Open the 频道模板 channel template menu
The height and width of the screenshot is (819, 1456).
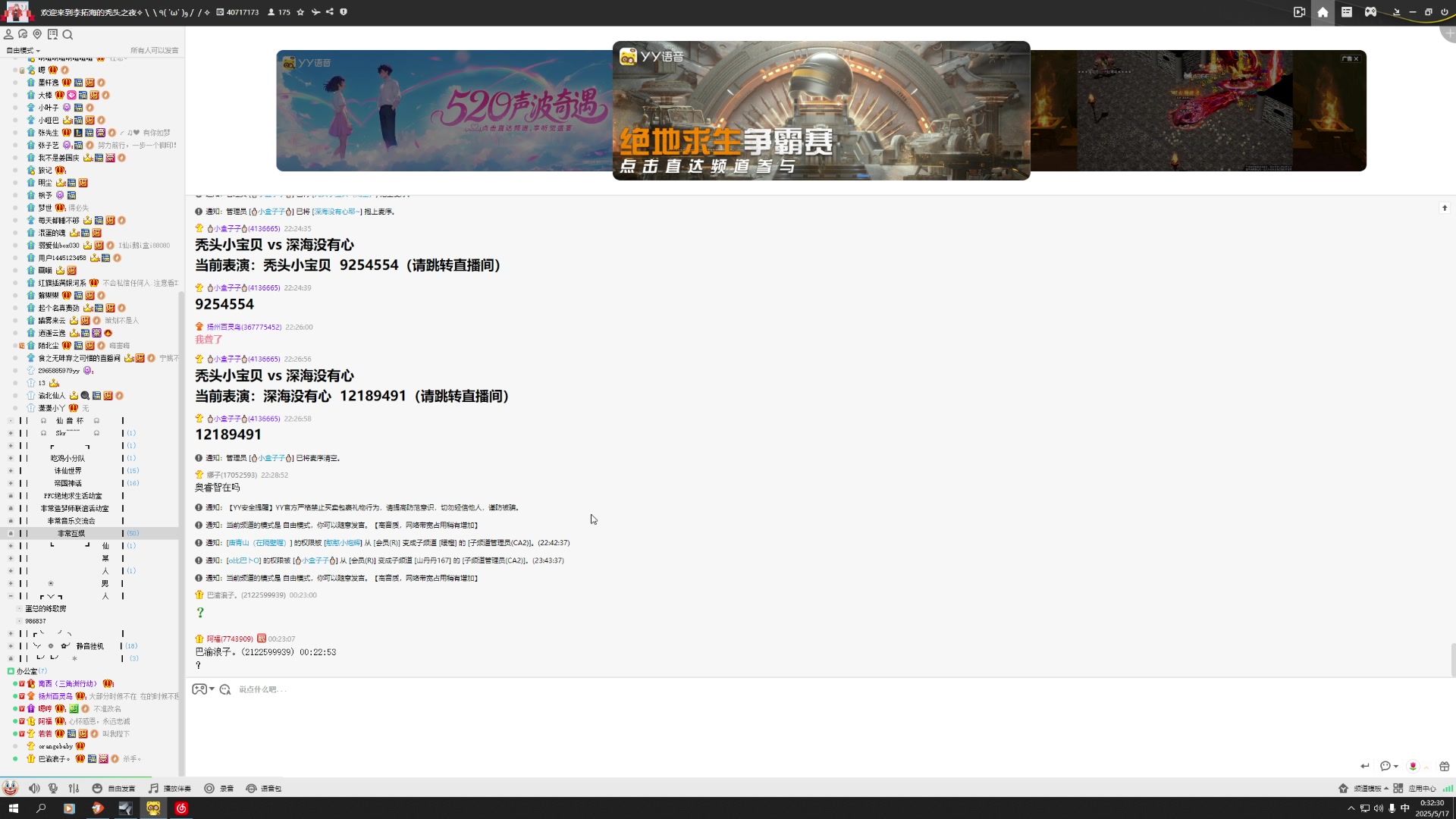(1363, 789)
